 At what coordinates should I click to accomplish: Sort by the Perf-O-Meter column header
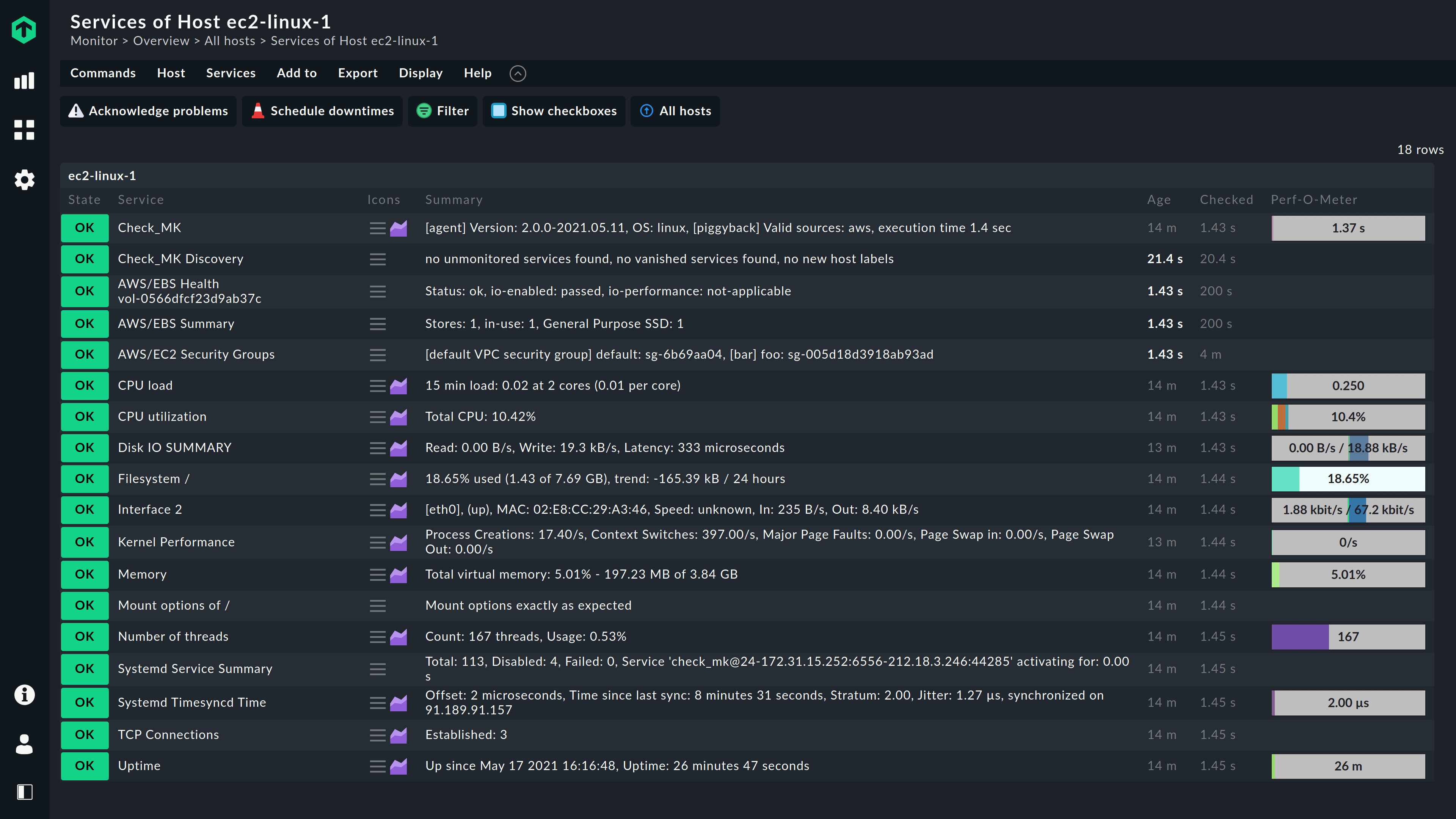click(1314, 199)
